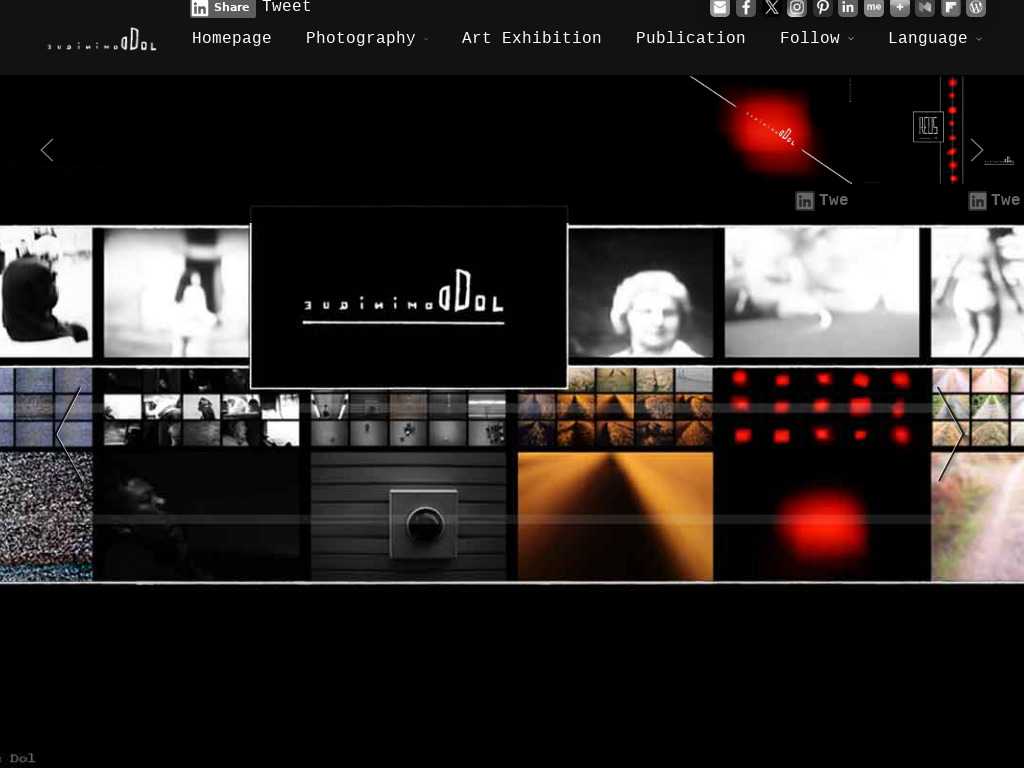
Task: Open the Facebook social icon
Action: pyautogui.click(x=746, y=8)
